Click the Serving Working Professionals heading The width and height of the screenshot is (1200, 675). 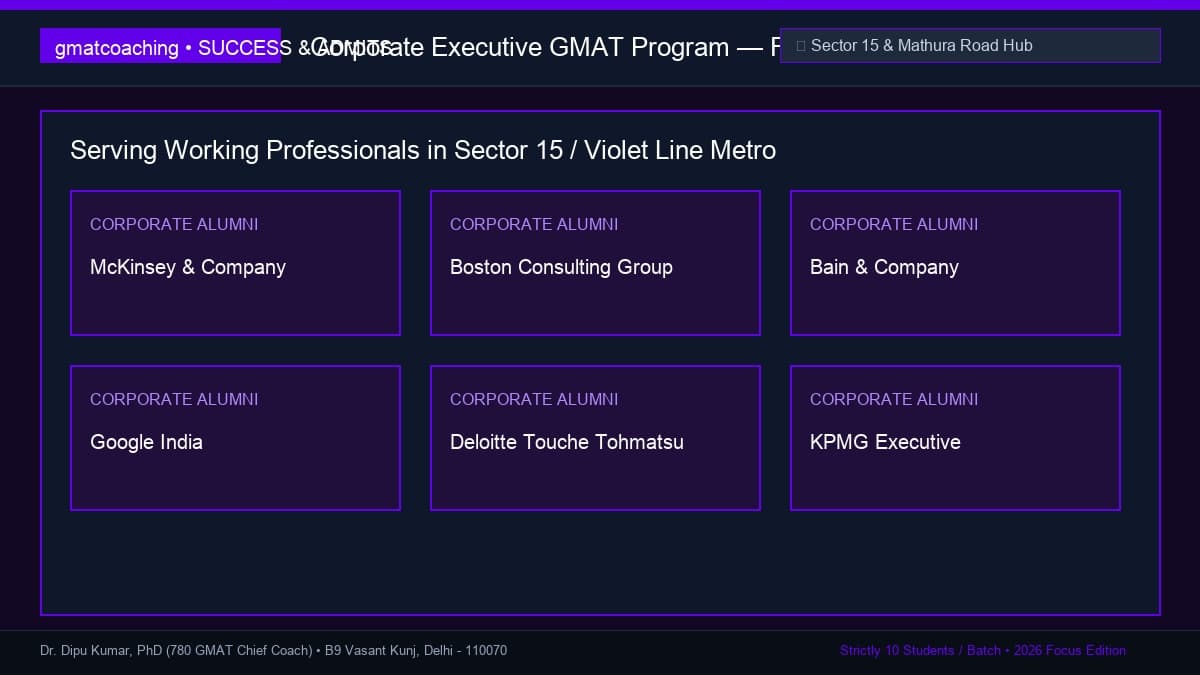coord(423,150)
